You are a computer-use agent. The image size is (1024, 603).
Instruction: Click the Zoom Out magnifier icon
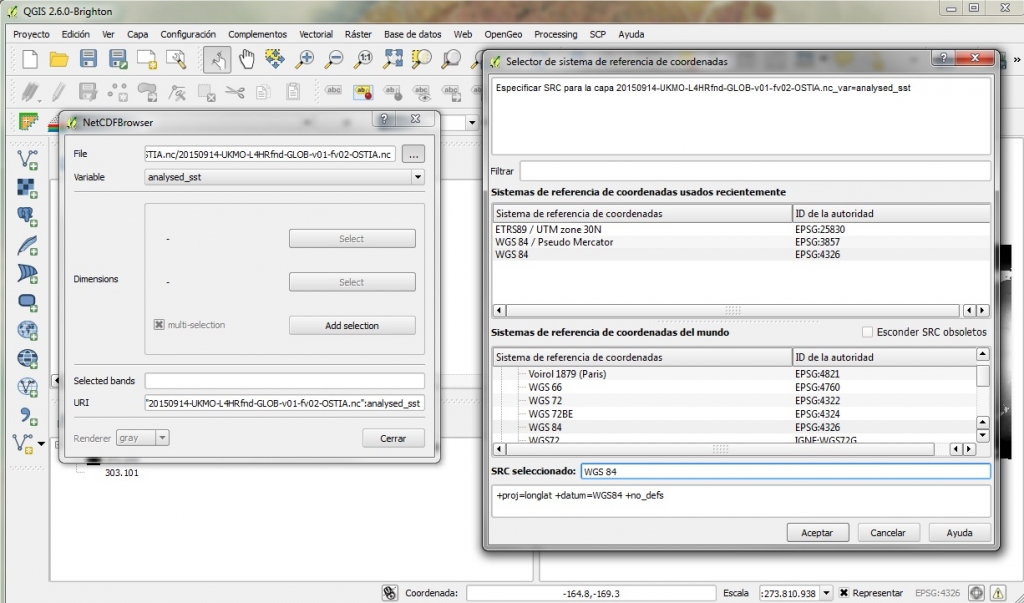(x=334, y=59)
